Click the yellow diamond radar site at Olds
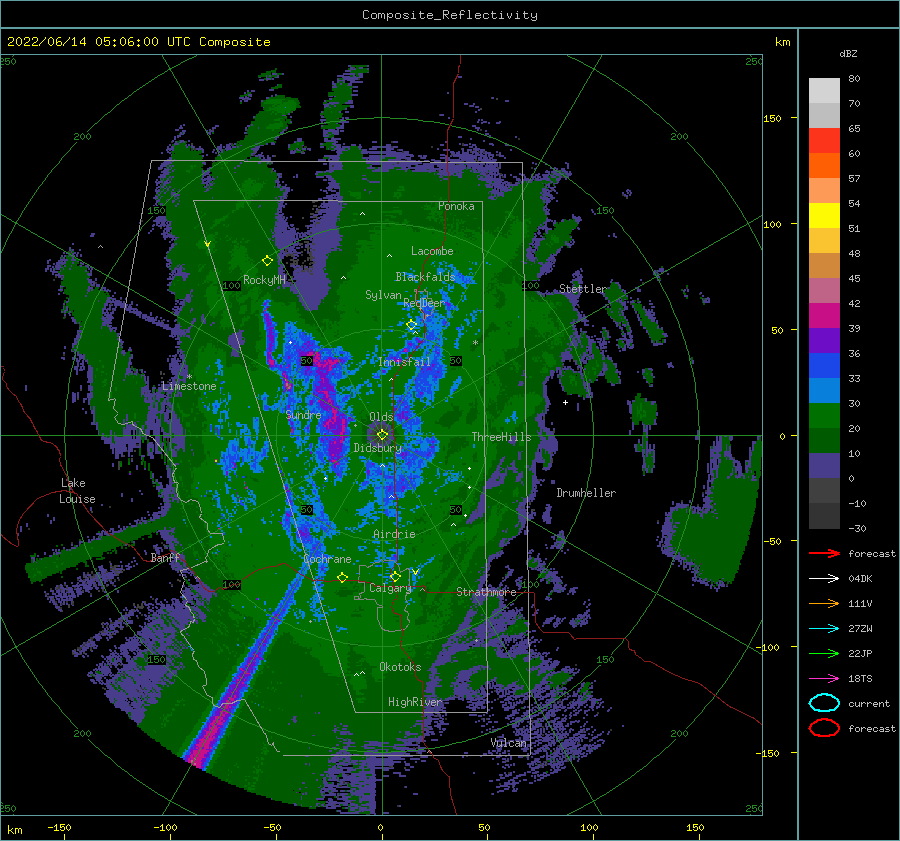The height and width of the screenshot is (841, 900). click(x=382, y=435)
